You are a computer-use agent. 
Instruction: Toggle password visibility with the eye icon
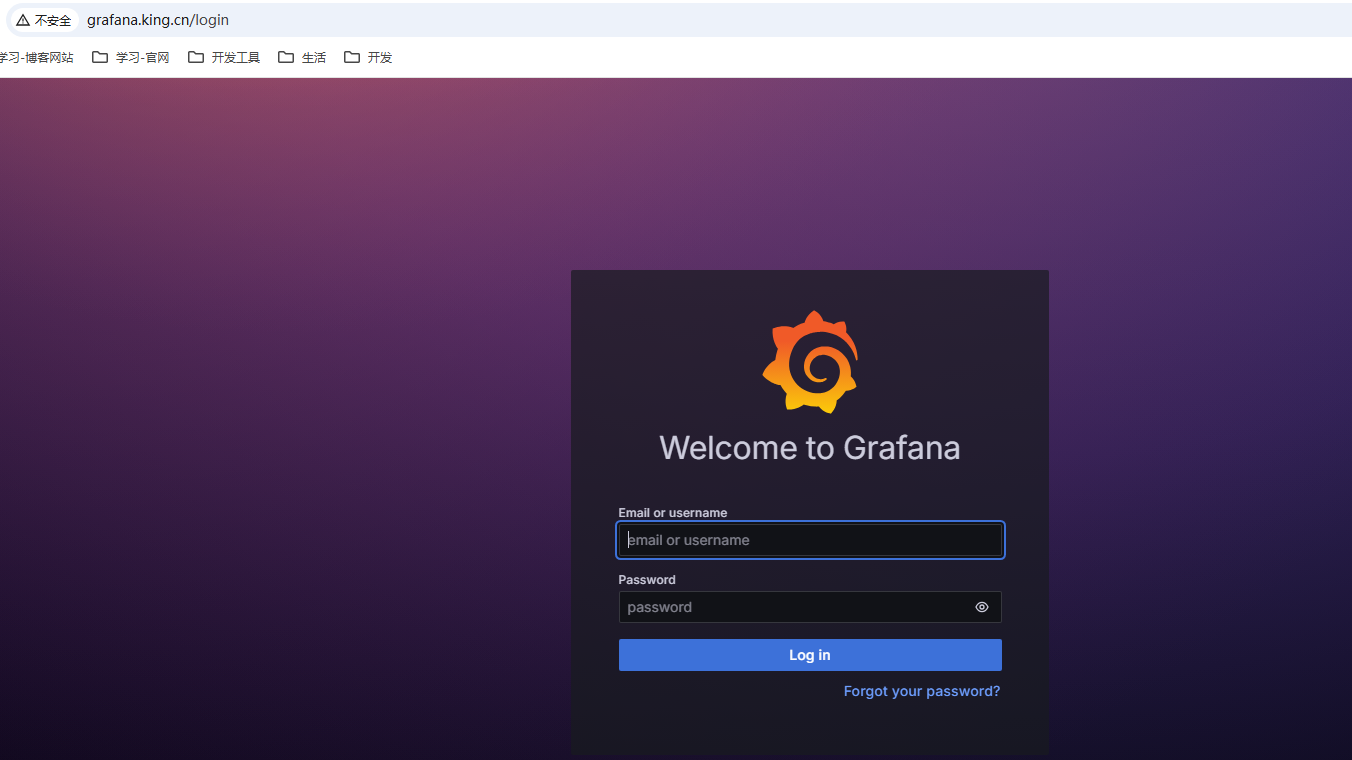(981, 607)
